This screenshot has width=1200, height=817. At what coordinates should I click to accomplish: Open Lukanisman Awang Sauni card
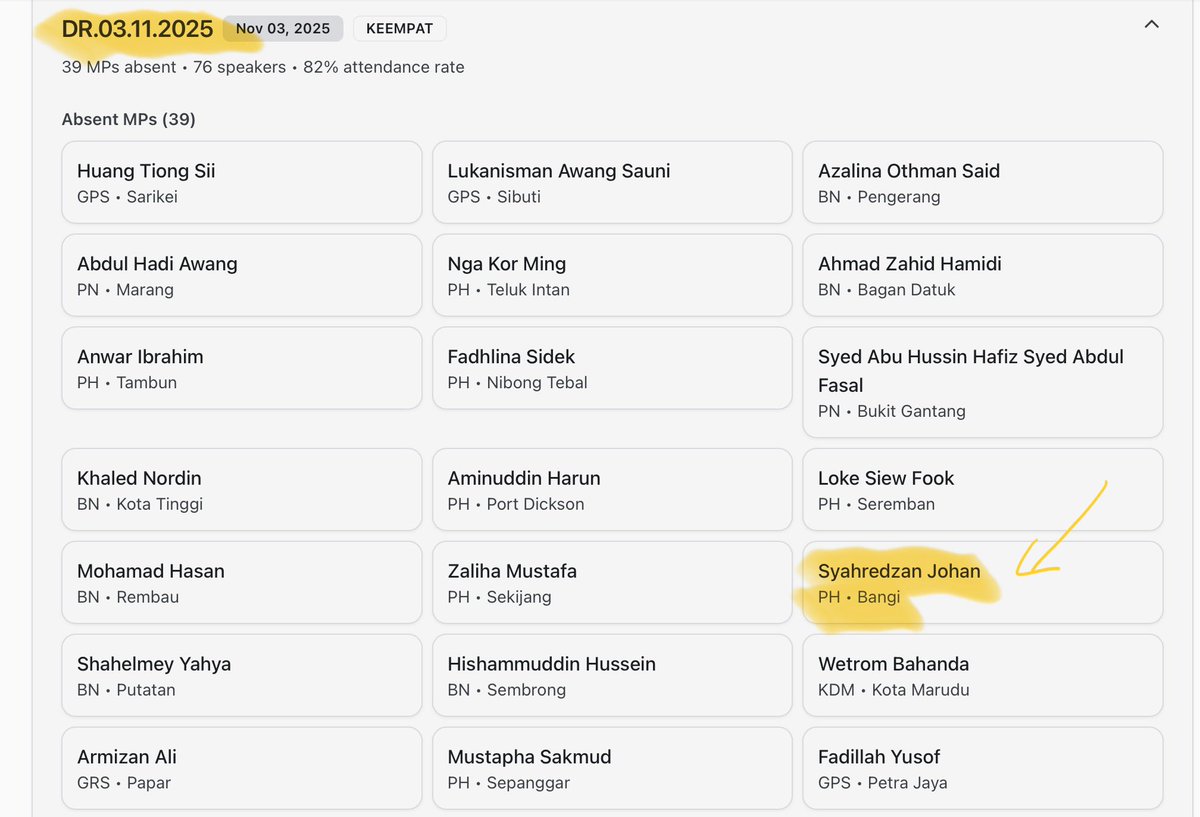point(612,182)
